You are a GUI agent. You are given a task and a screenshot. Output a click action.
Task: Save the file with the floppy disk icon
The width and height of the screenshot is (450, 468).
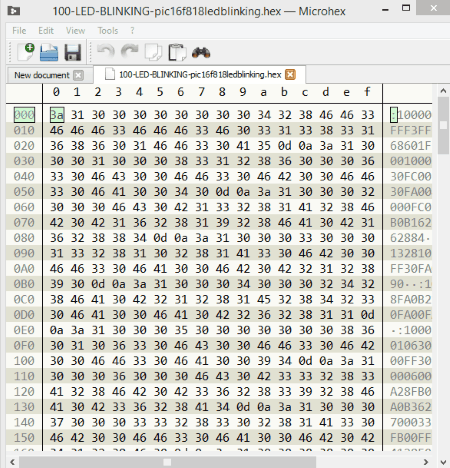[73, 52]
